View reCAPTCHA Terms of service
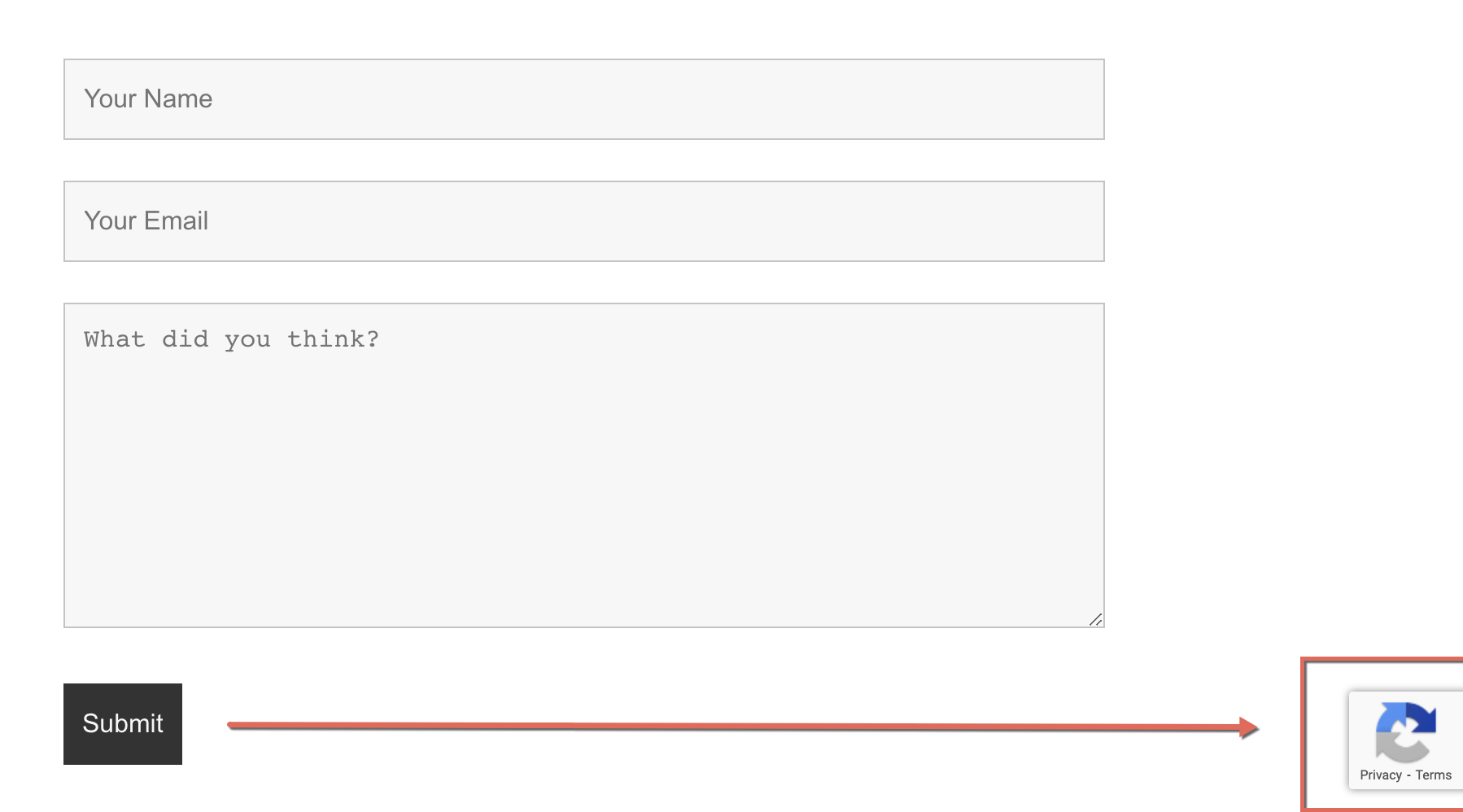The width and height of the screenshot is (1463, 812). coord(1433,775)
